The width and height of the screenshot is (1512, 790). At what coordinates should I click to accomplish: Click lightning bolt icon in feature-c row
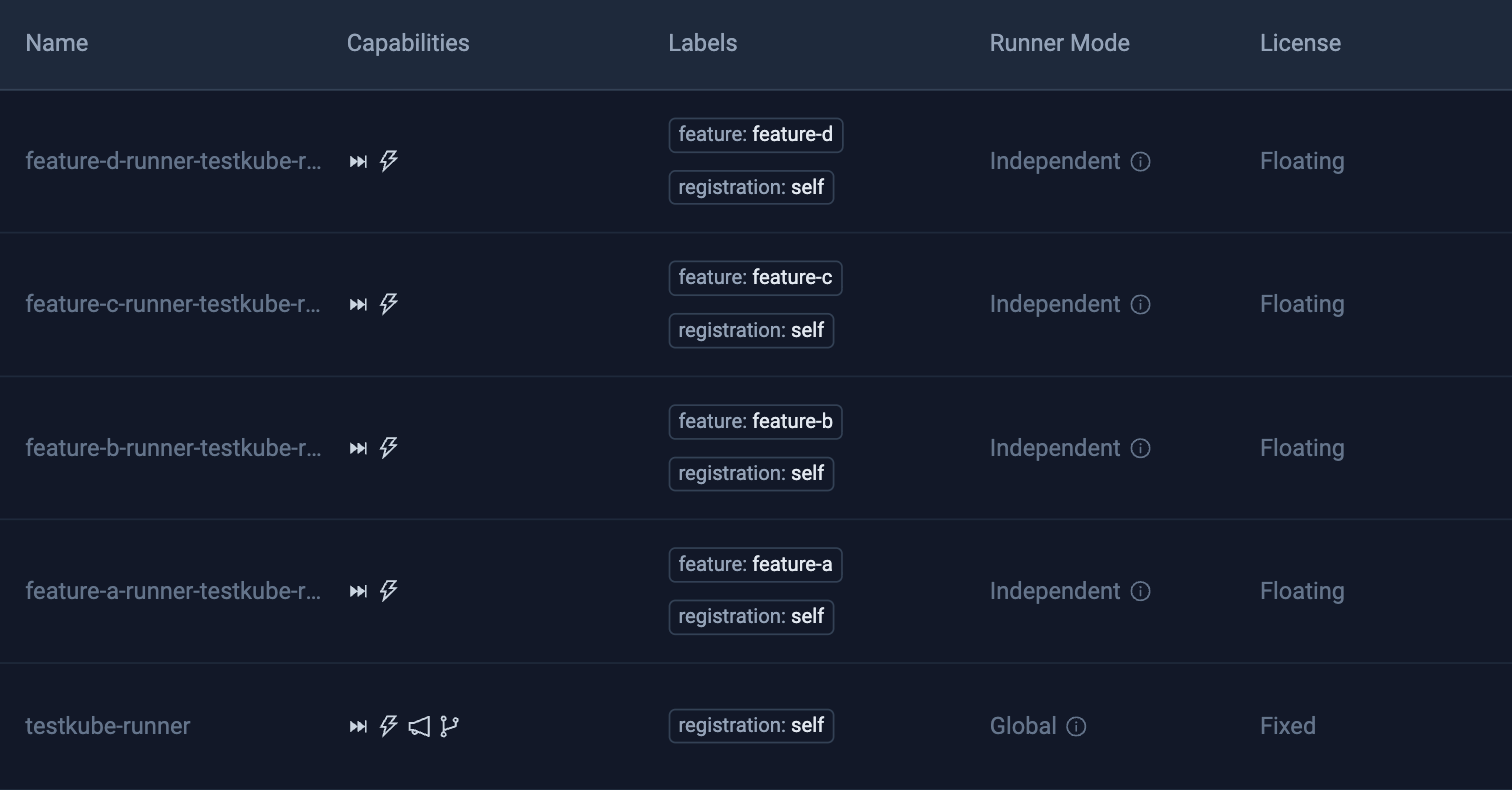389,304
